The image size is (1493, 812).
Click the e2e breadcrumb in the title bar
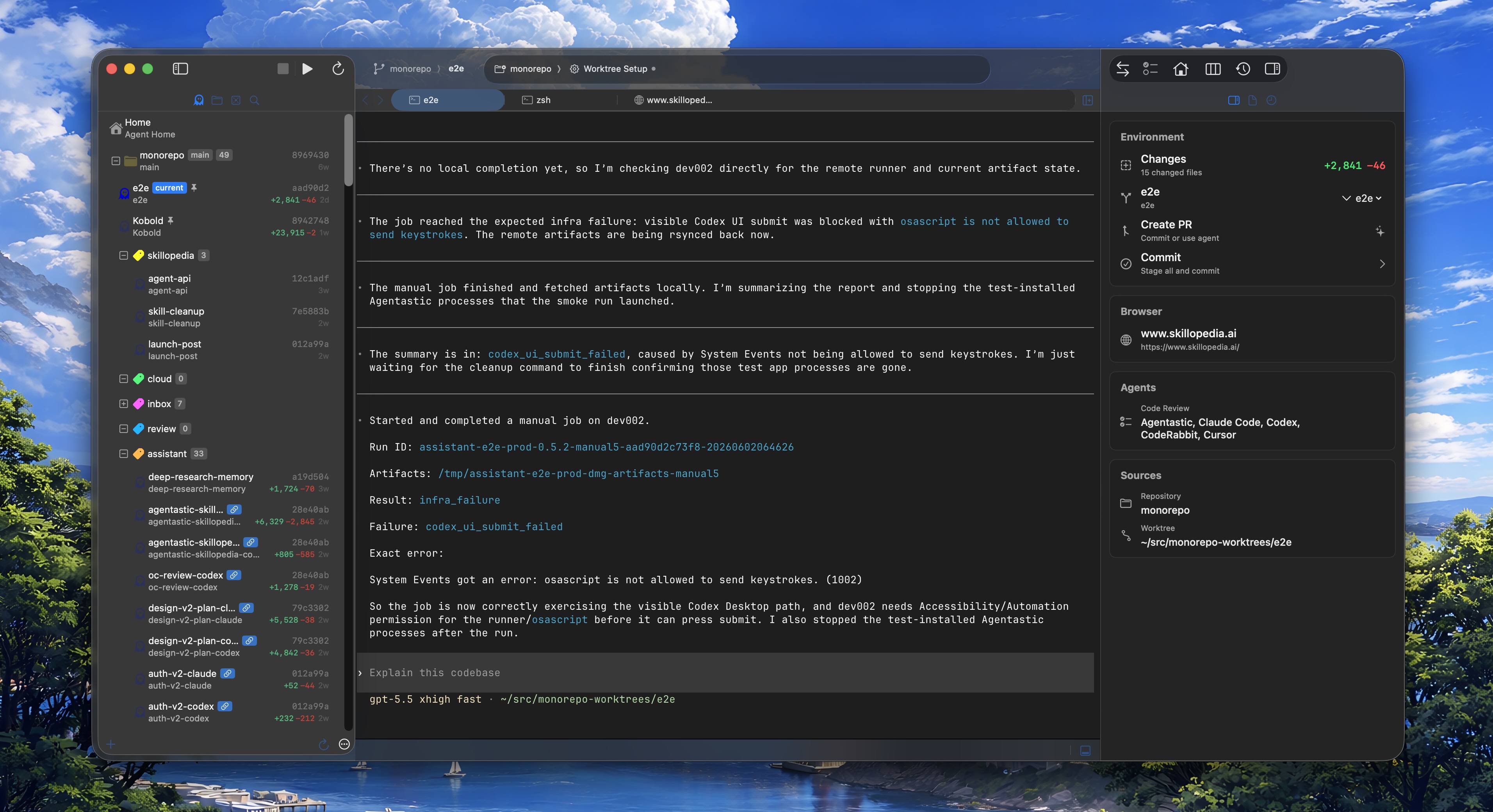point(456,69)
